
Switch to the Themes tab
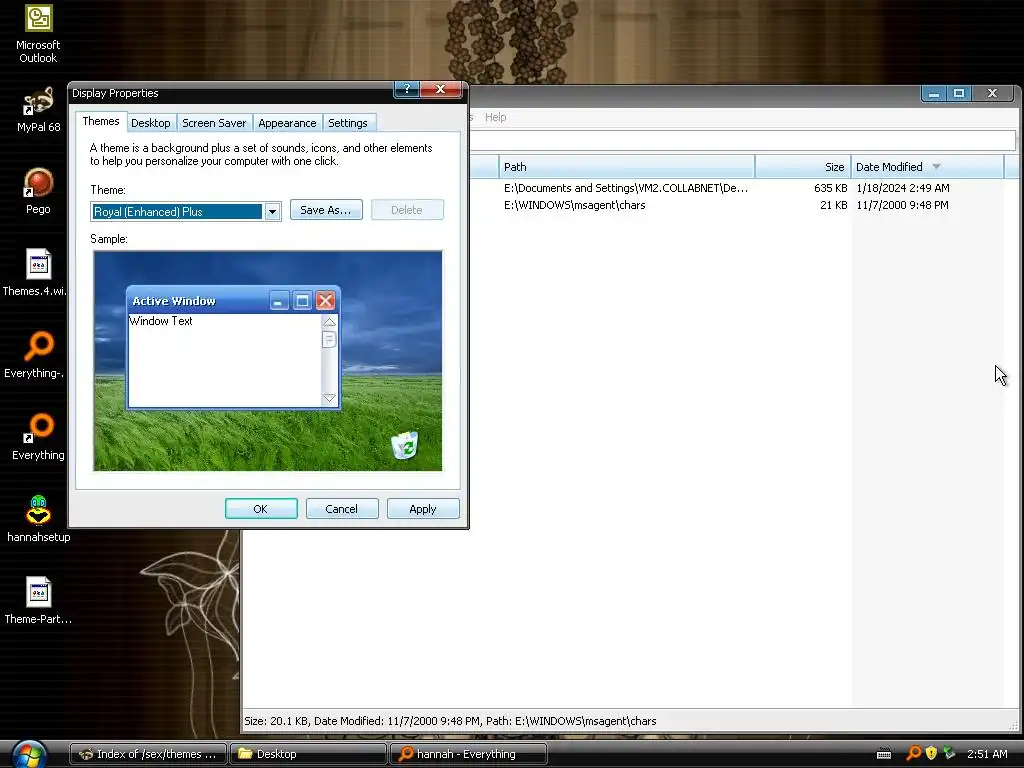click(101, 121)
